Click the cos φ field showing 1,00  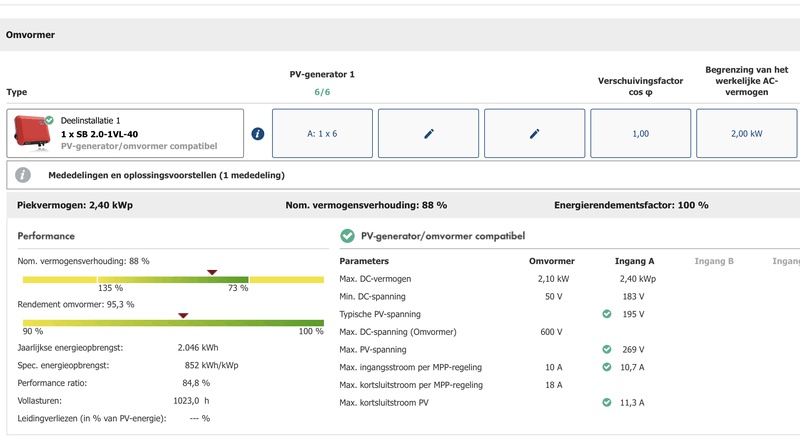640,134
